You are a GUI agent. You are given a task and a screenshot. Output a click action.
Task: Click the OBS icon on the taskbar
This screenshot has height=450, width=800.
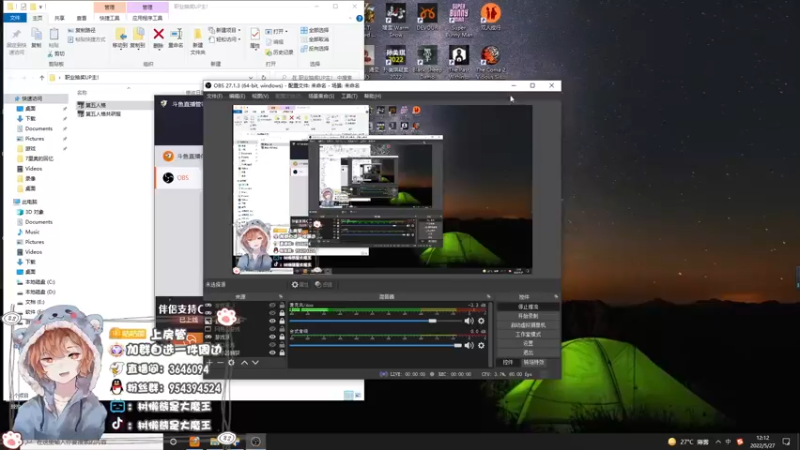point(256,442)
